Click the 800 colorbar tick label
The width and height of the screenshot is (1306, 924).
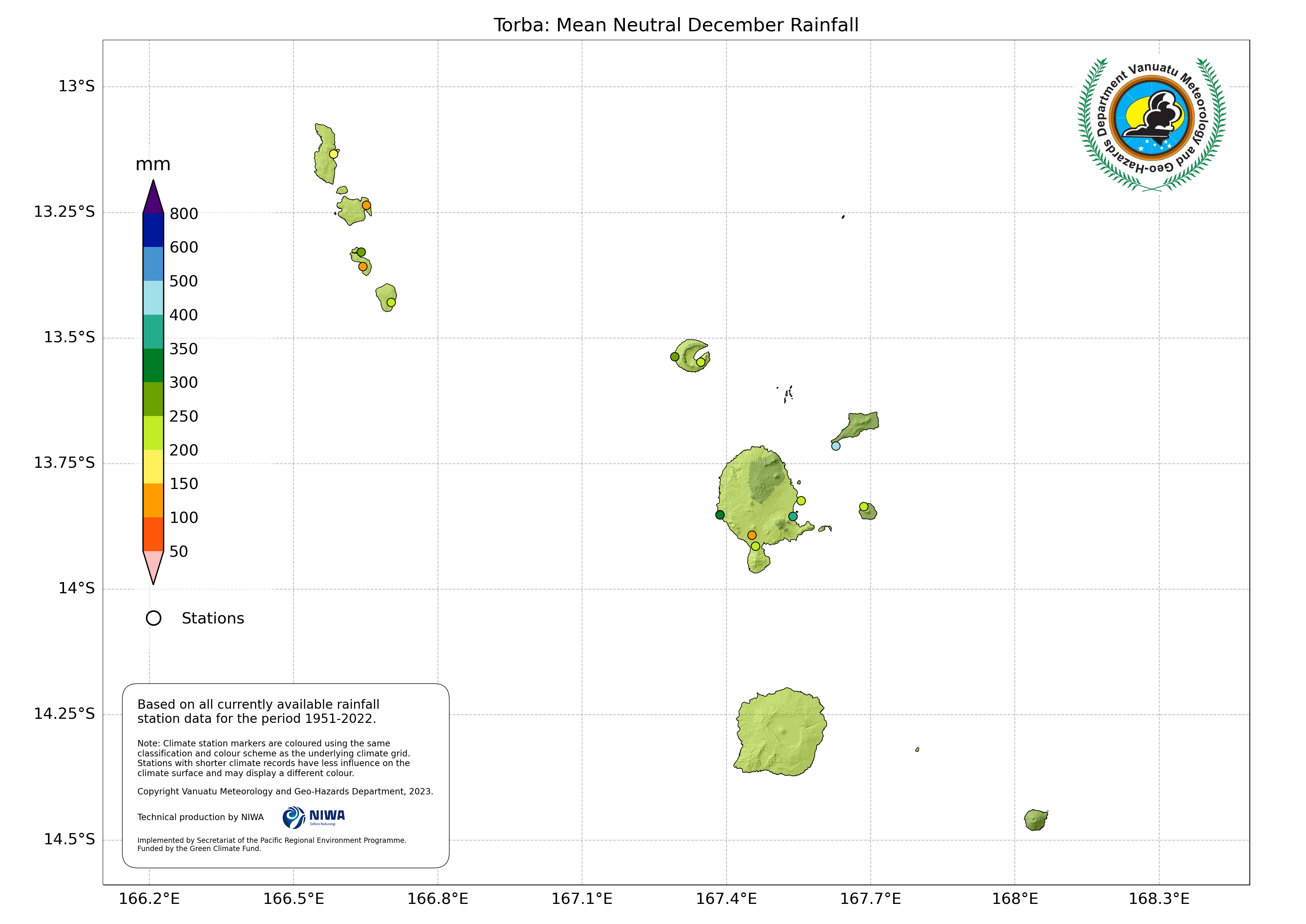pyautogui.click(x=184, y=214)
